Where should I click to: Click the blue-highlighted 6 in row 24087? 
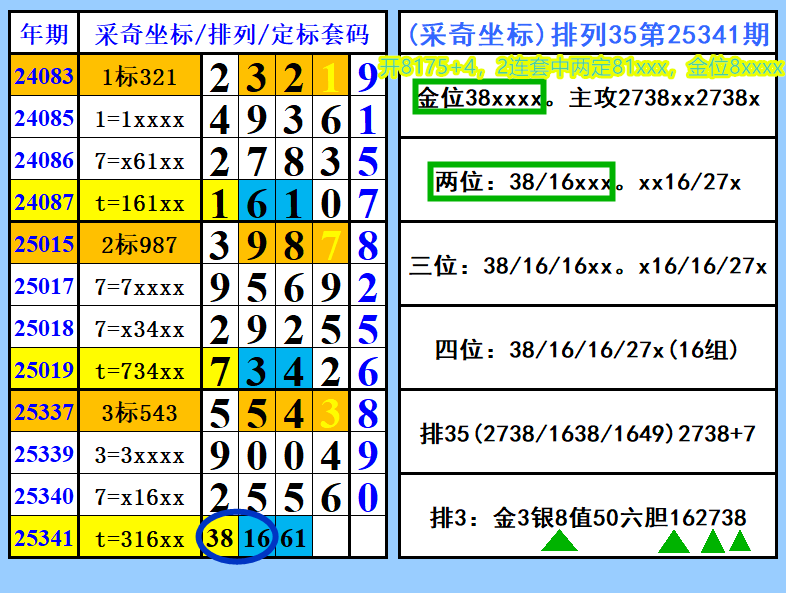coord(257,202)
